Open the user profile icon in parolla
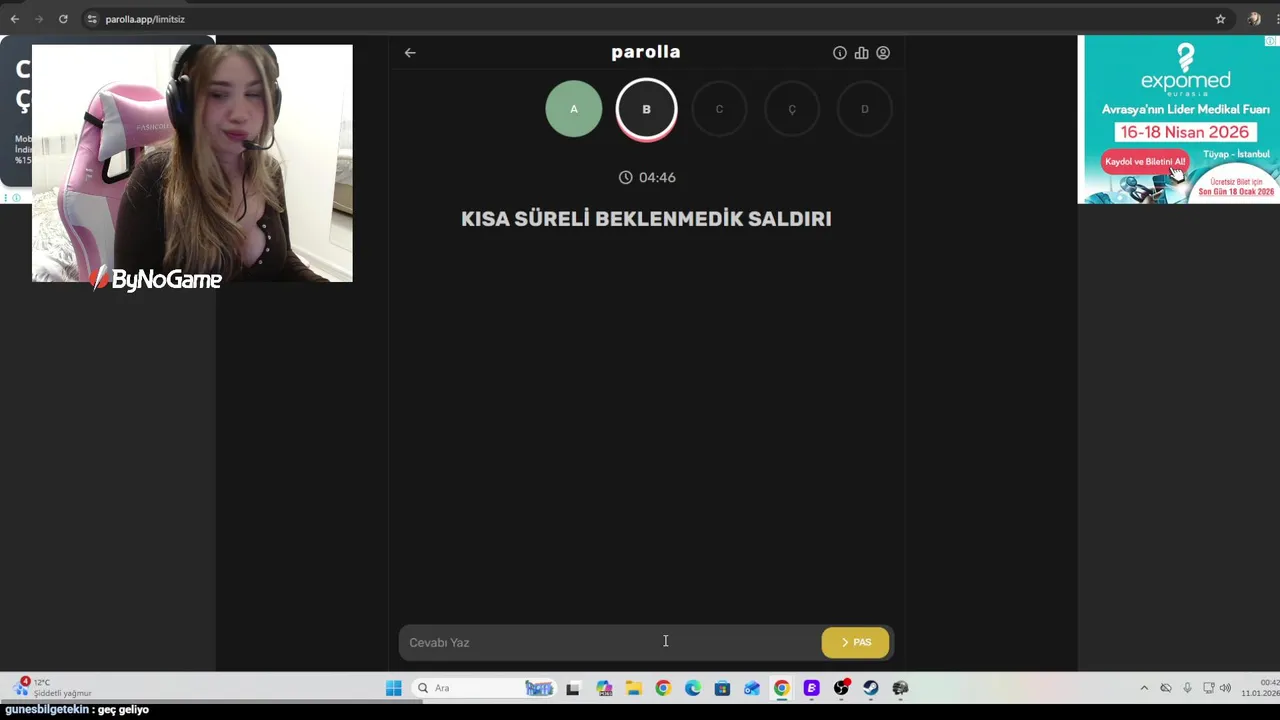Image resolution: width=1280 pixels, height=720 pixels. point(883,53)
